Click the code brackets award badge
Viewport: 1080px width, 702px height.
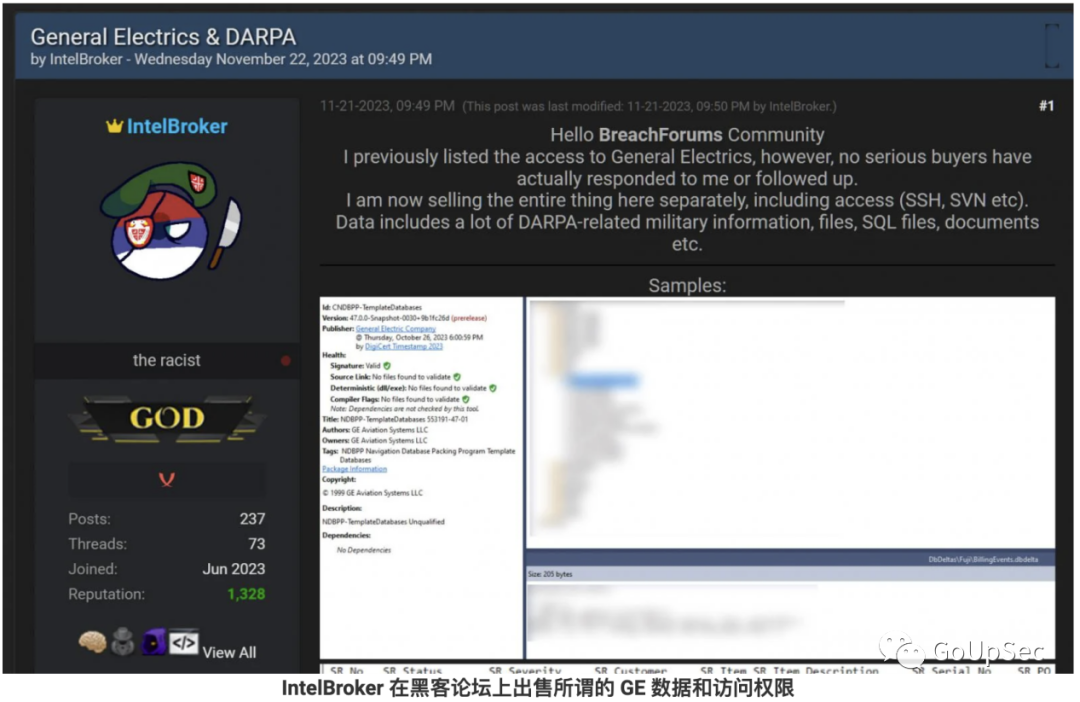(183, 642)
